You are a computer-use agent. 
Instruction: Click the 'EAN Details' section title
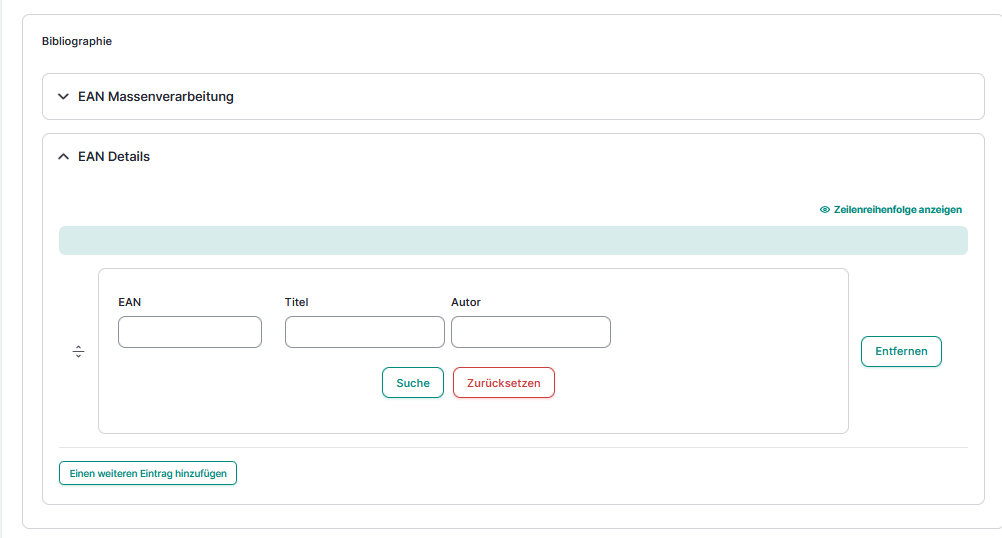click(x=114, y=157)
